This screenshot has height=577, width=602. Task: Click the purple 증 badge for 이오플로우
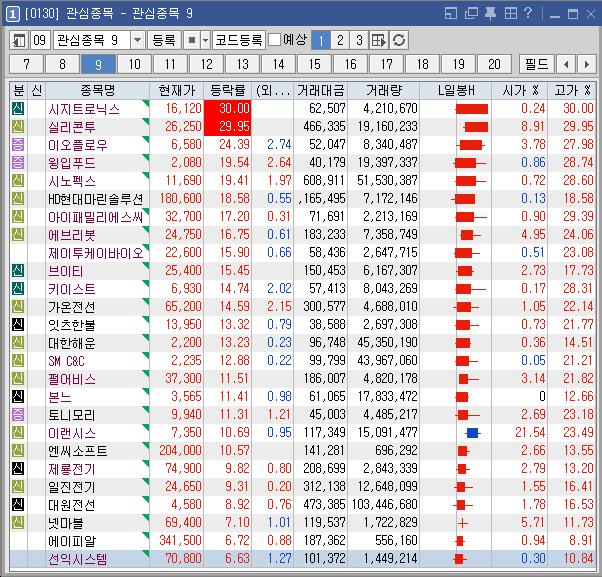[18, 145]
